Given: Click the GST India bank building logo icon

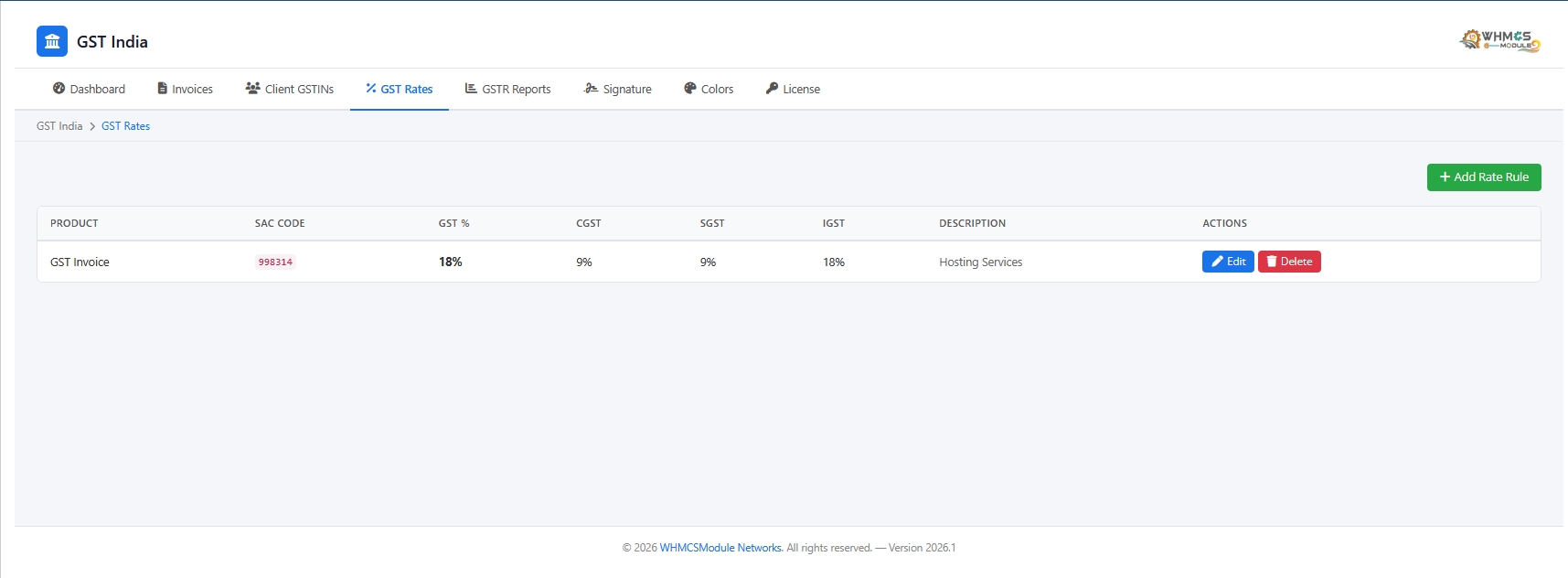Looking at the screenshot, I should click(52, 41).
